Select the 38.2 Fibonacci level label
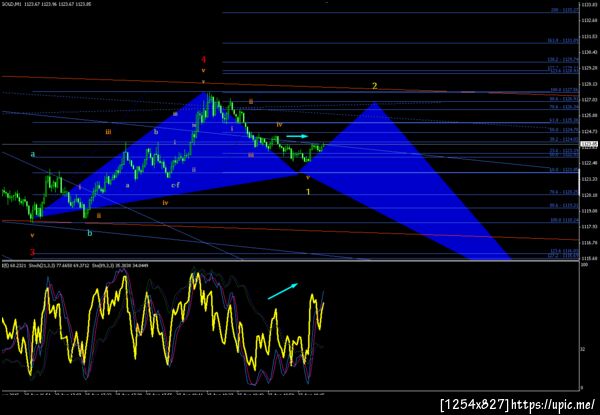 564,140
